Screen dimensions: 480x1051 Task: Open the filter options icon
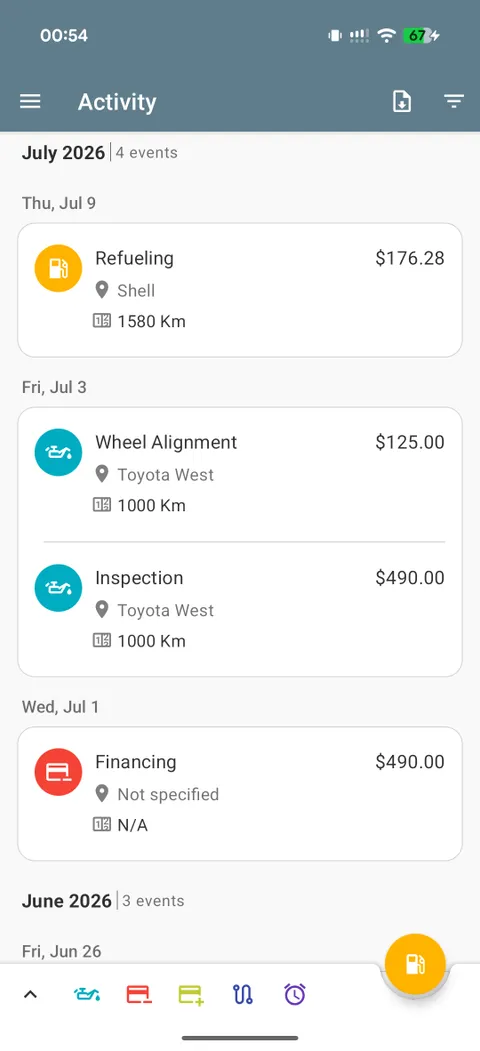tap(454, 101)
